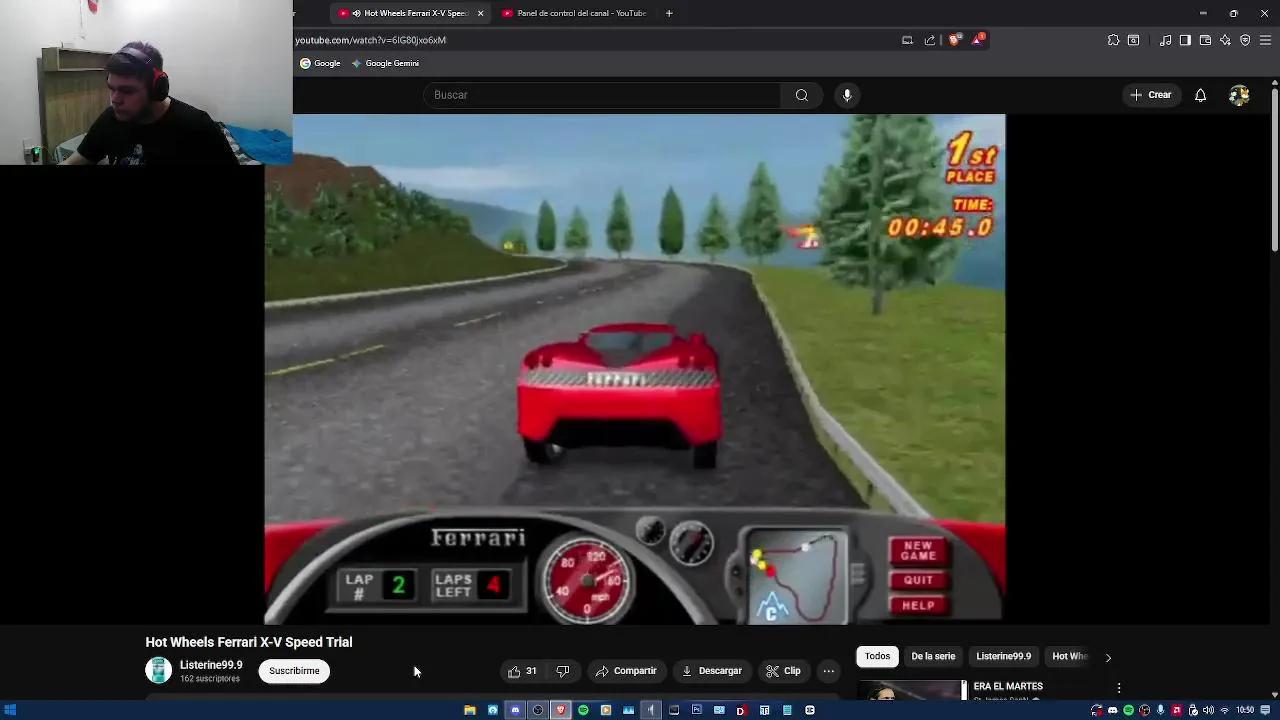The width and height of the screenshot is (1280, 720).
Task: Open the Brave Wallet icon
Action: point(1205,40)
